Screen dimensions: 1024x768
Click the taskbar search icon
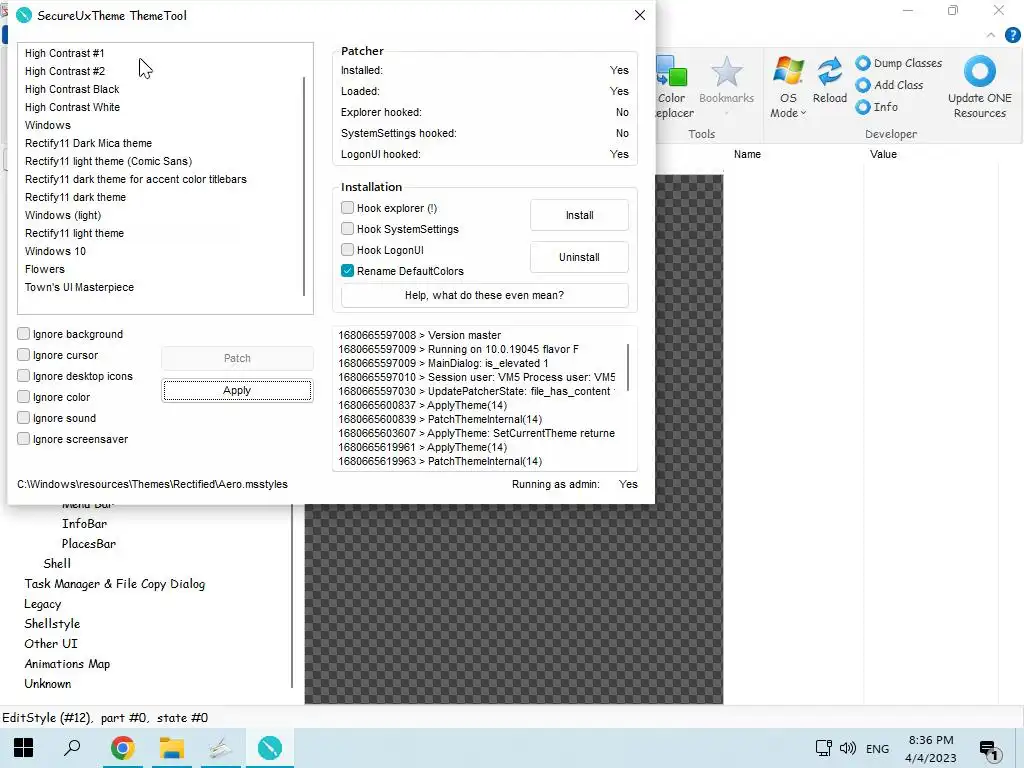[x=72, y=748]
